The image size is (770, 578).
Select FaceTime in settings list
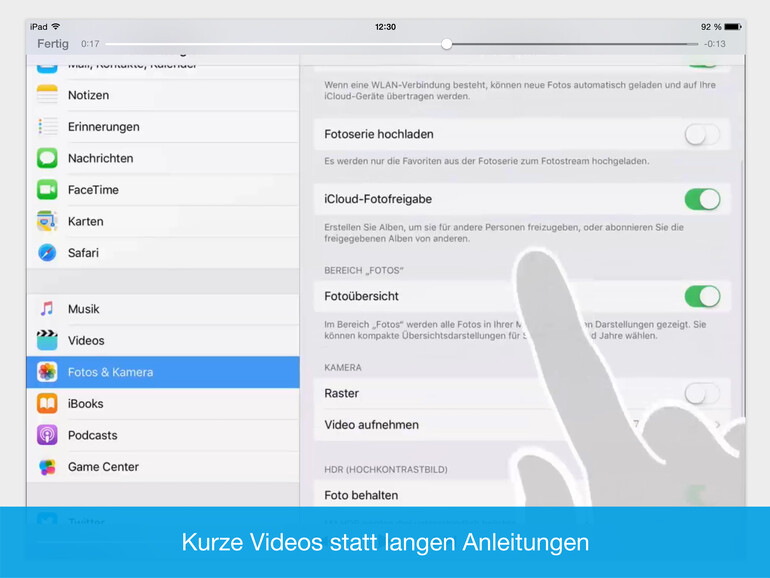pyautogui.click(x=163, y=190)
